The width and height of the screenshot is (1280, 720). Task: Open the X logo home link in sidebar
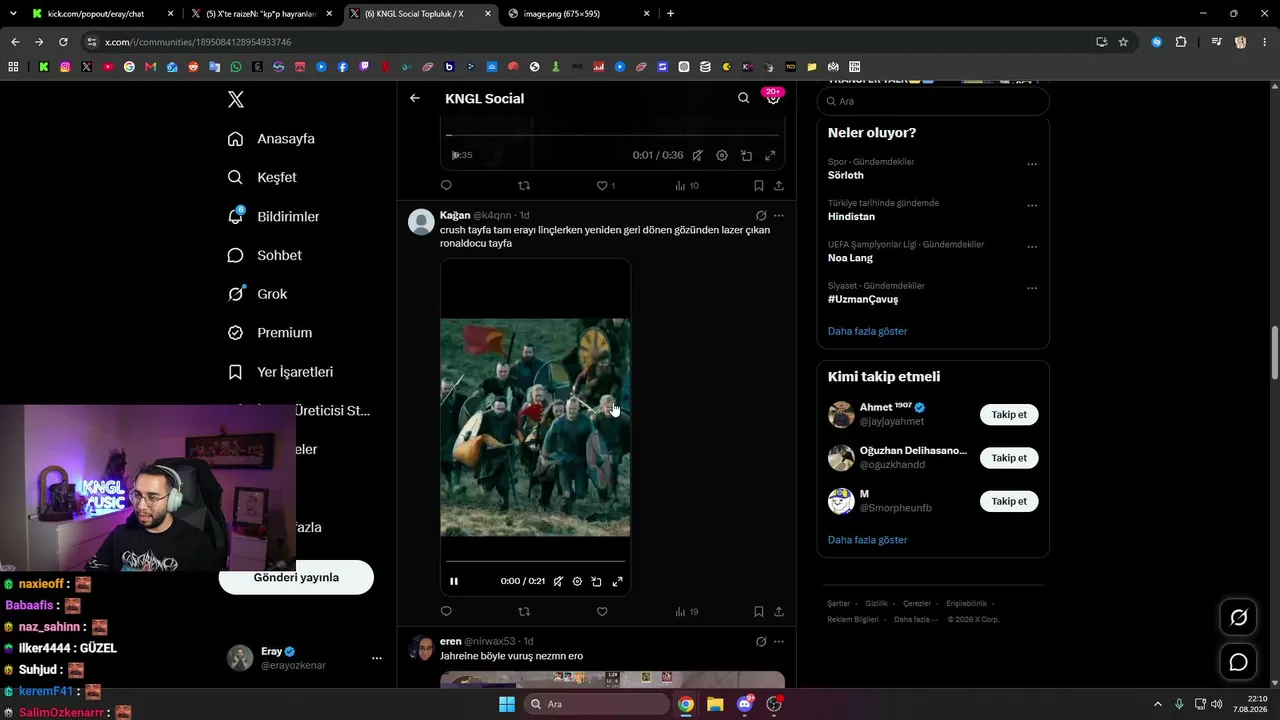236,99
